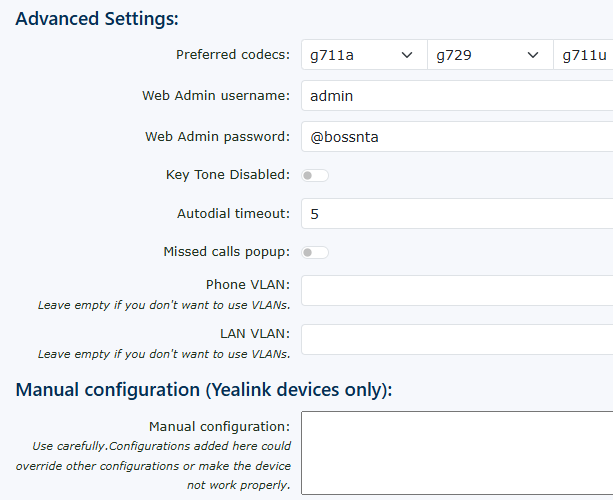Viewport: 613px width, 500px height.
Task: Click the "Preferred codecs:" label text
Action: [x=233, y=55]
